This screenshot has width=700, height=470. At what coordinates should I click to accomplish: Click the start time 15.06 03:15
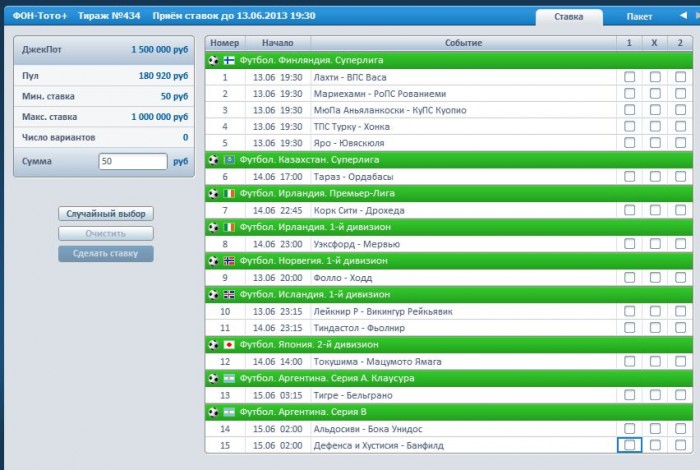point(278,395)
